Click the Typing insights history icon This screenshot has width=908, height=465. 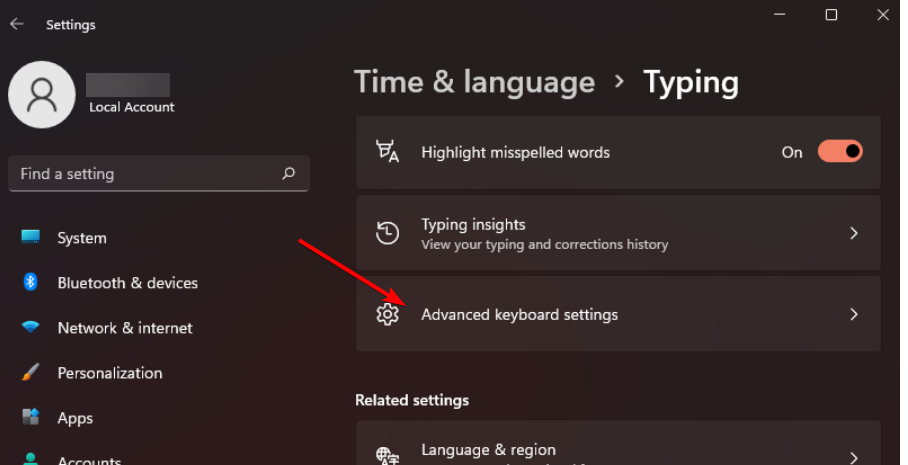point(387,233)
